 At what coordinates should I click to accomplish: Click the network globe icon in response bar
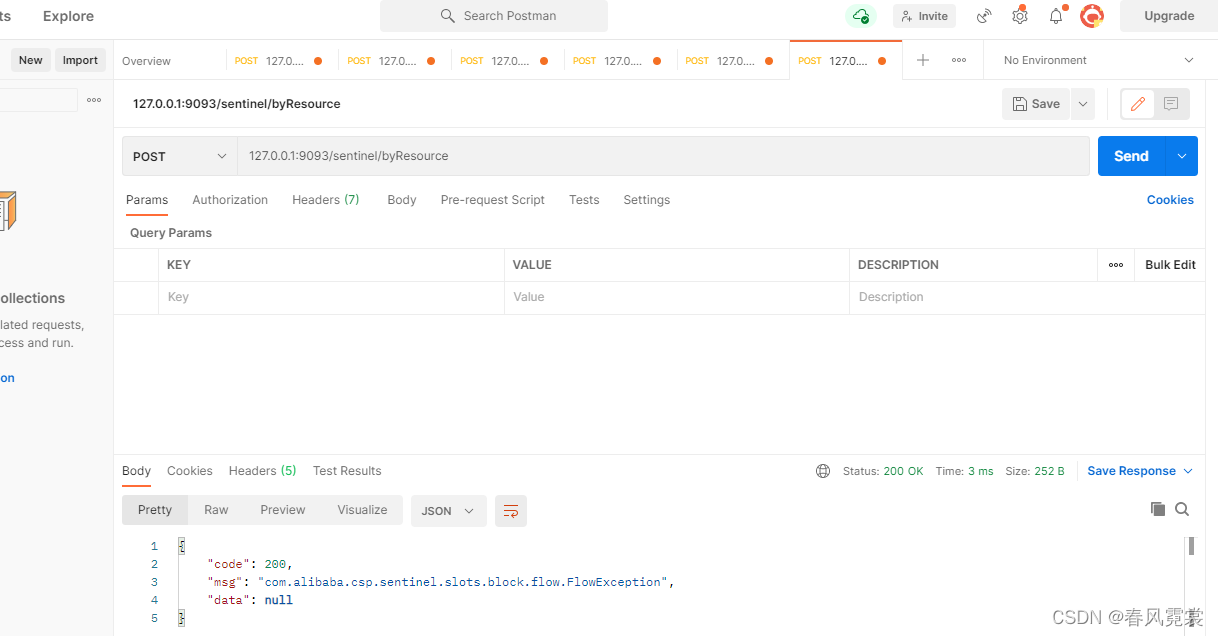pos(823,471)
